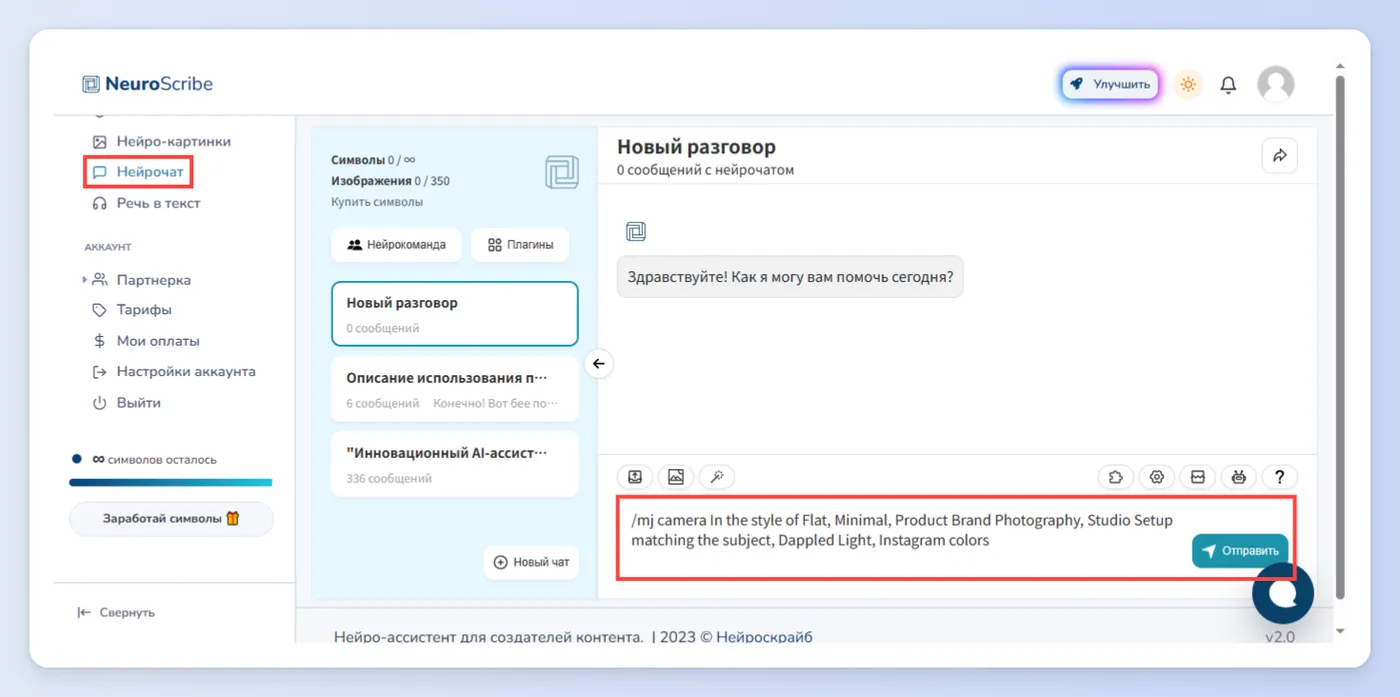Click the magic wand icon
This screenshot has height=697, width=1400.
pyautogui.click(x=717, y=477)
